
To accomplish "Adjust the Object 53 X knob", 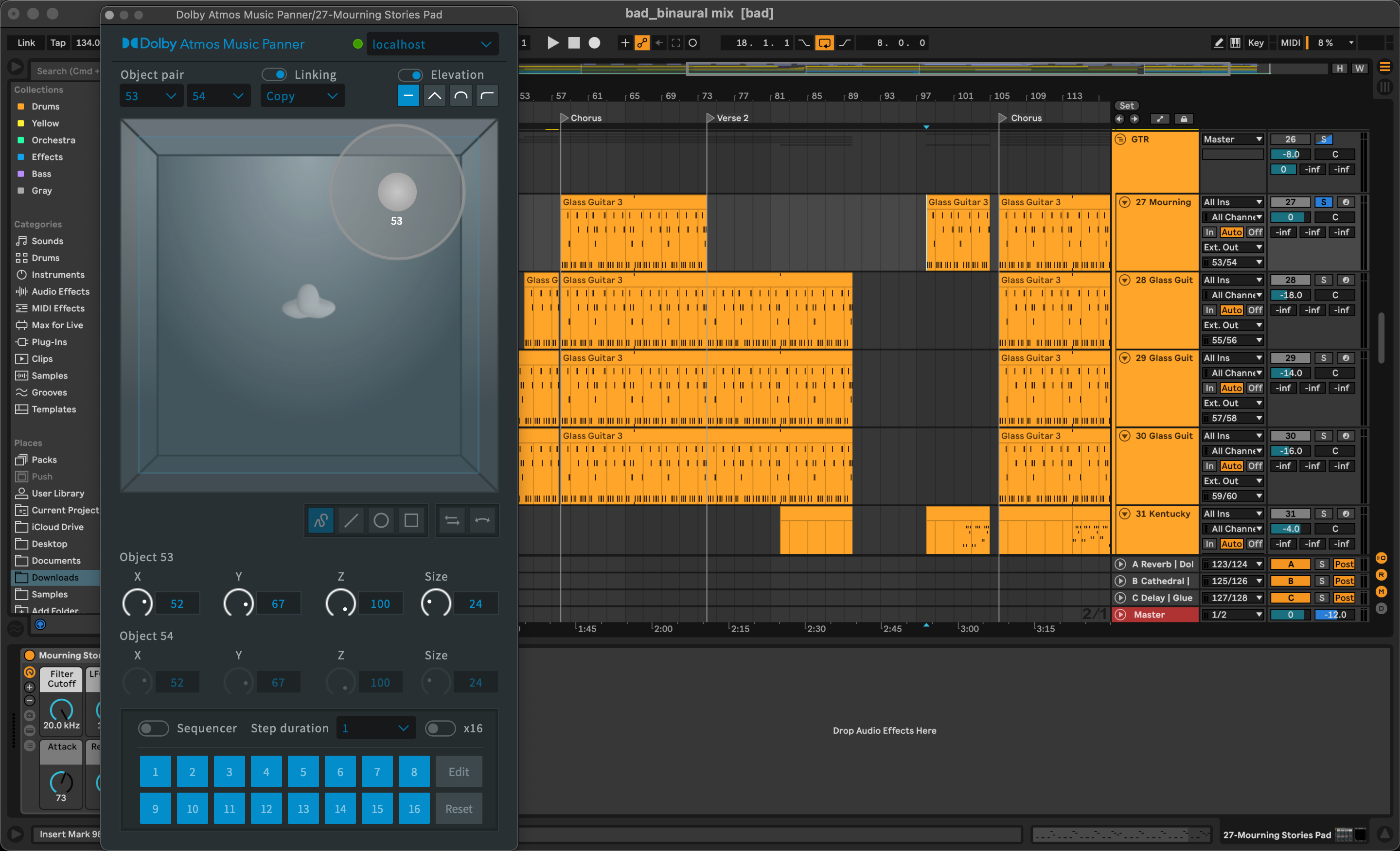I will pyautogui.click(x=137, y=603).
